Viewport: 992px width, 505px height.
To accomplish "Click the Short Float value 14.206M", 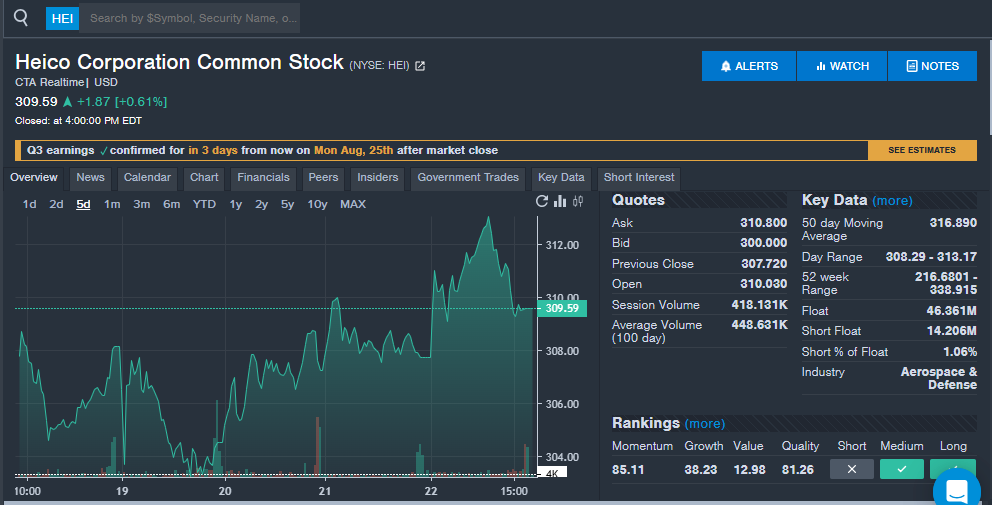I will (x=952, y=331).
